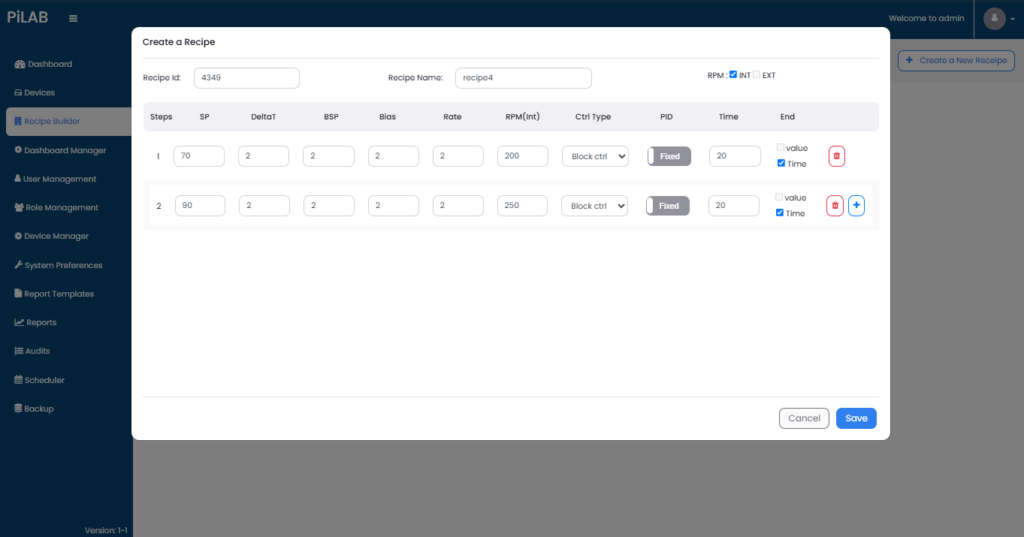This screenshot has height=537, width=1024.
Task: Toggle the INT RPM checkbox
Action: 733,75
